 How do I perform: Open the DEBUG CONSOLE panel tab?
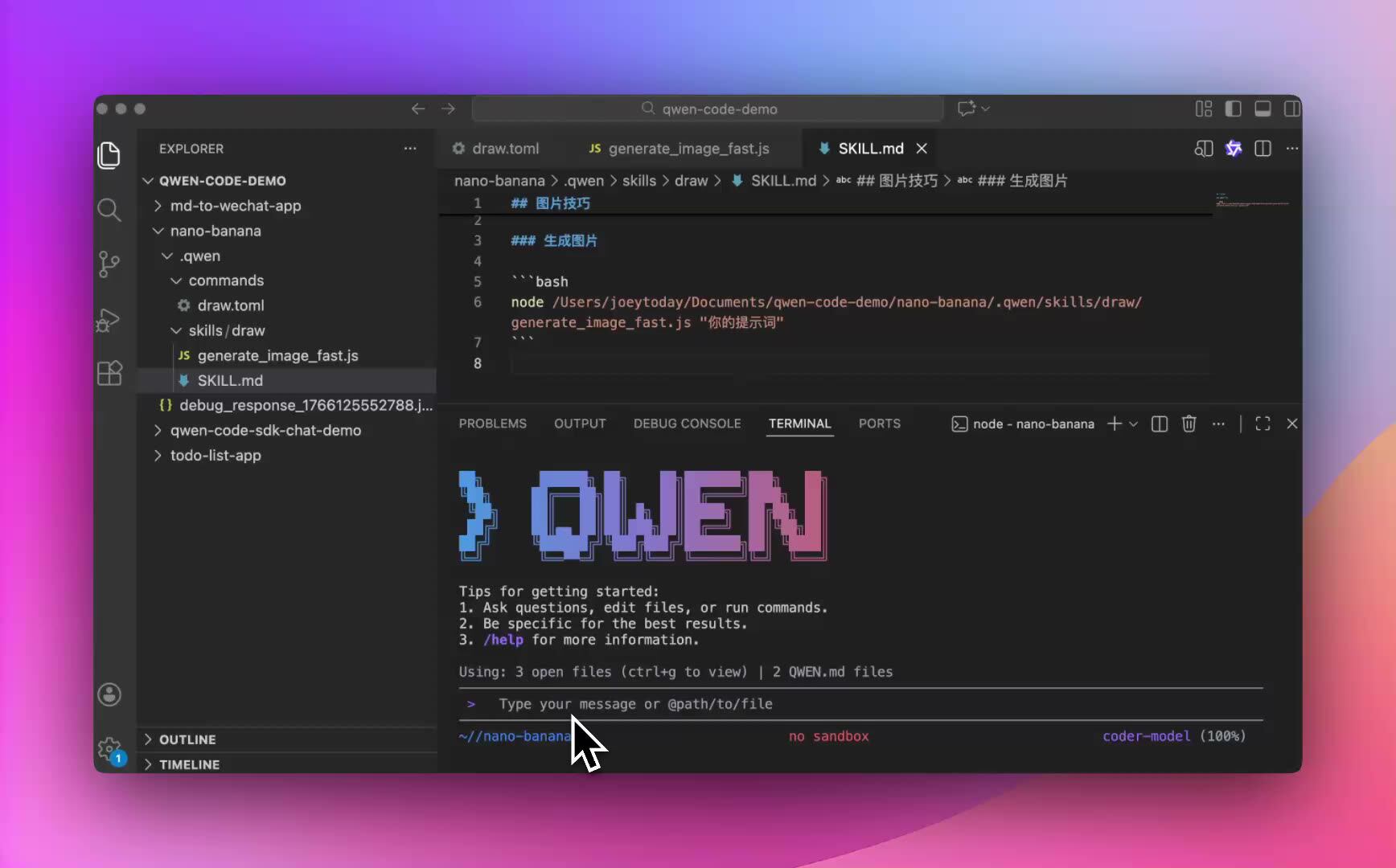688,424
